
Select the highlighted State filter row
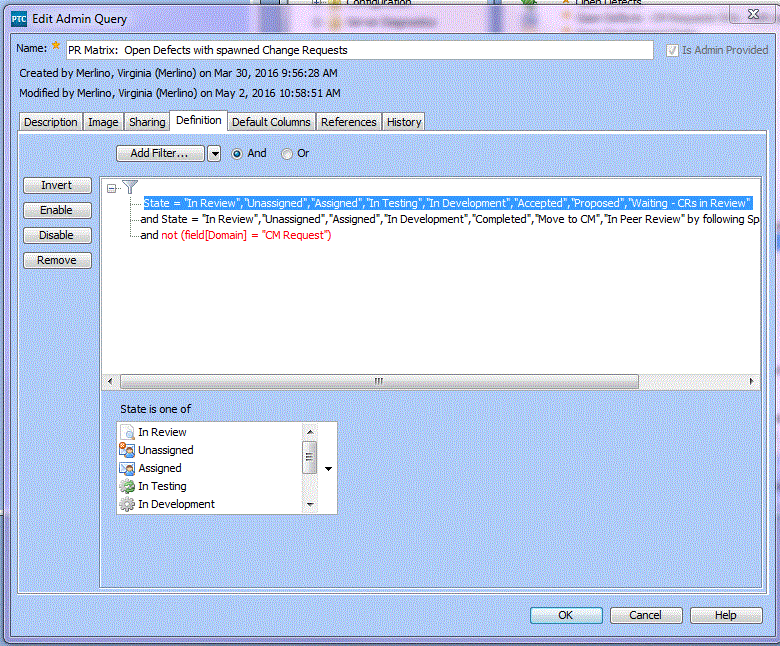(x=448, y=203)
